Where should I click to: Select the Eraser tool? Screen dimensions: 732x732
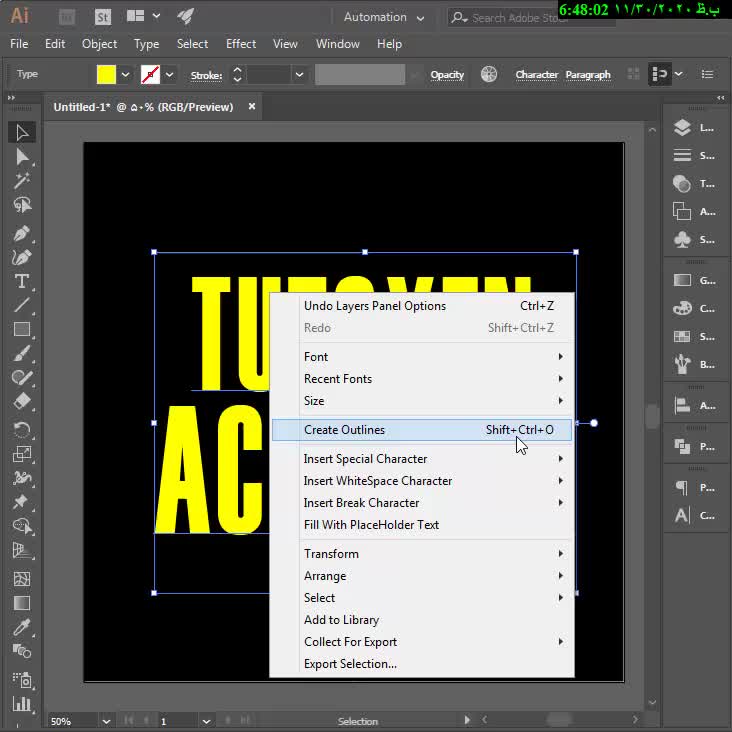21,401
